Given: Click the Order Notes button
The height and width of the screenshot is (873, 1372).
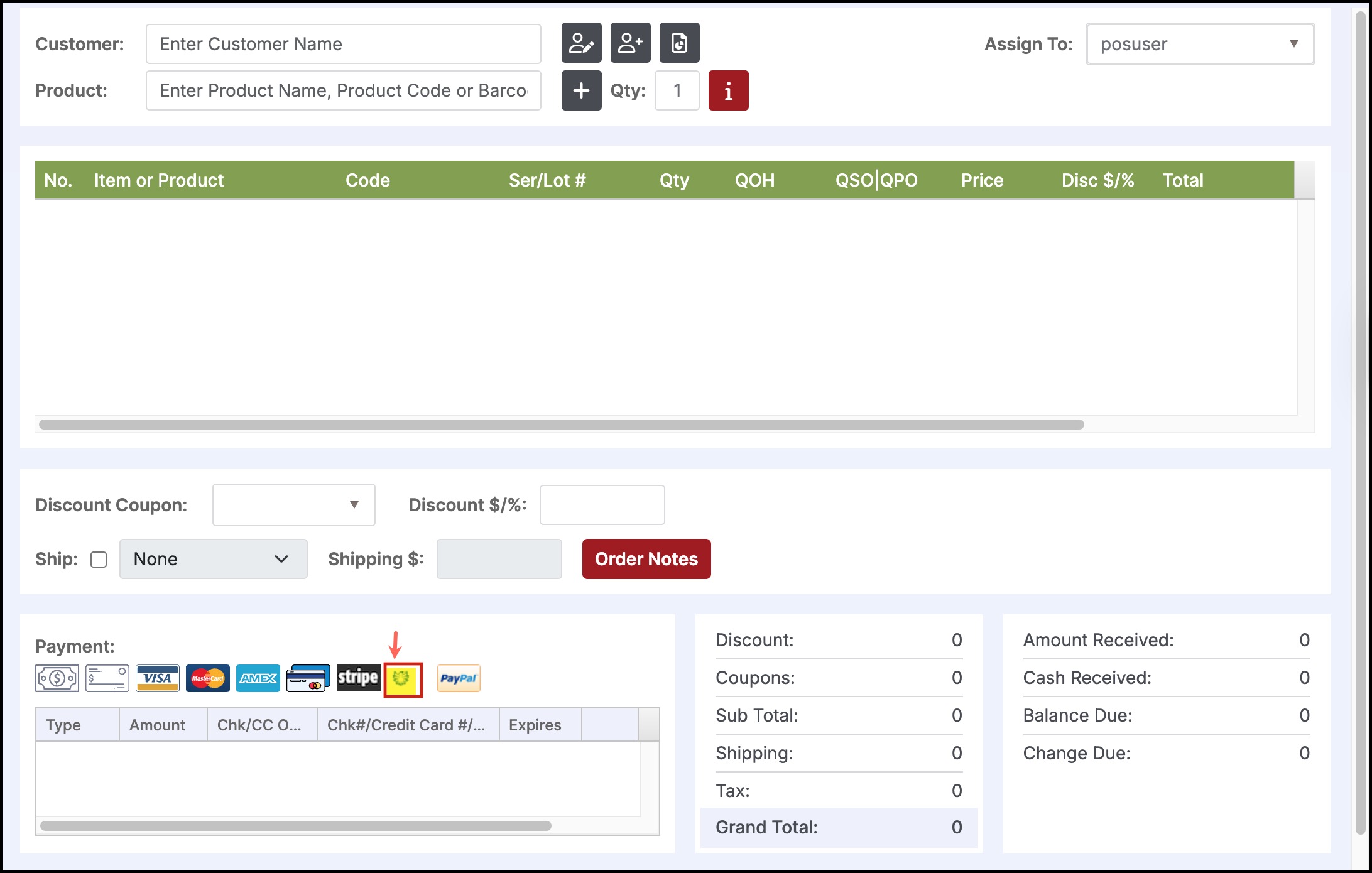Looking at the screenshot, I should 646,559.
